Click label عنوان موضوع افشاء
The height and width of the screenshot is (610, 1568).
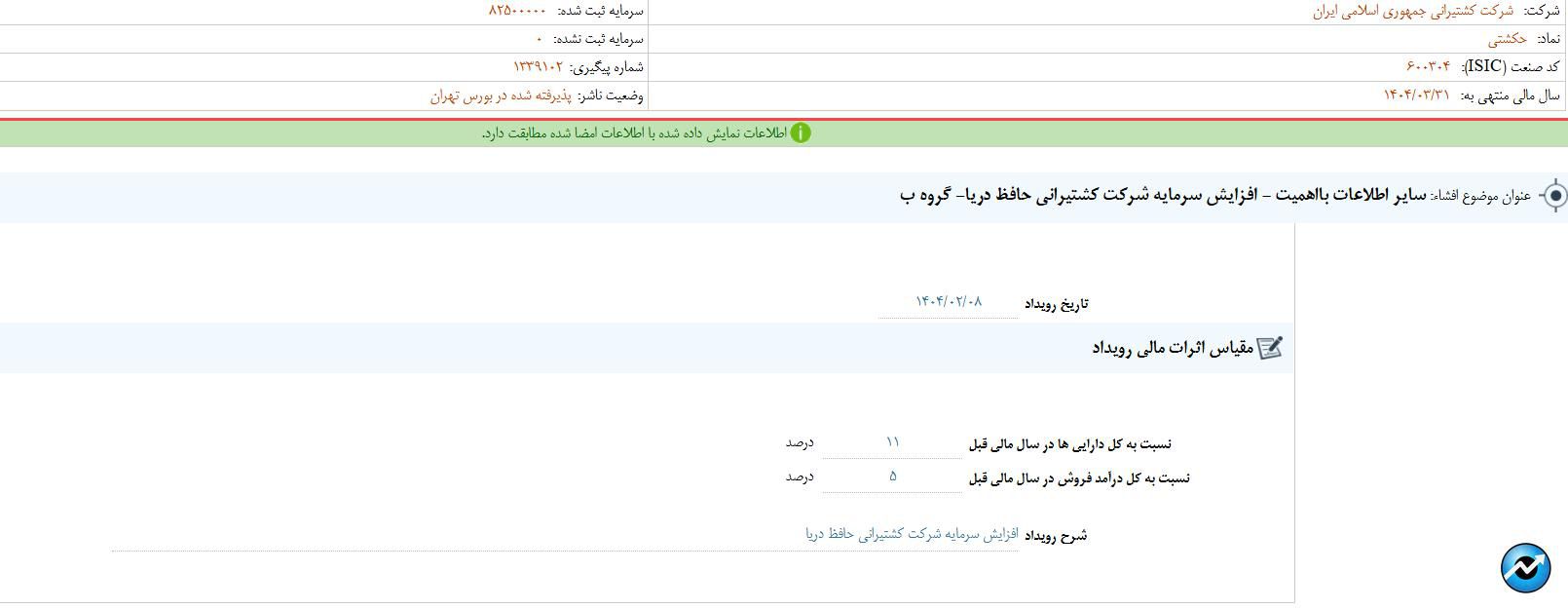[1480, 196]
